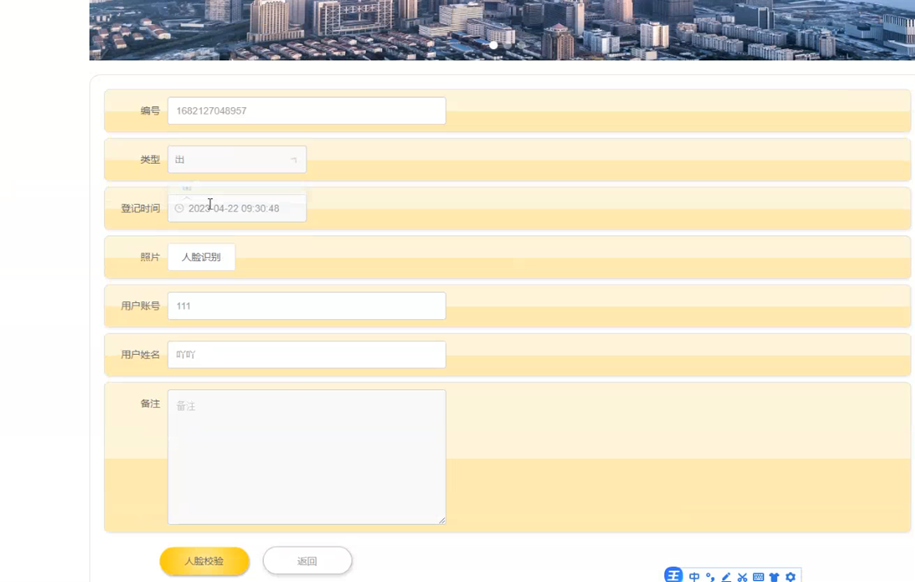Toggle Chinese input mode in IME bar
Image resolution: width=915 pixels, height=582 pixels.
pos(694,577)
